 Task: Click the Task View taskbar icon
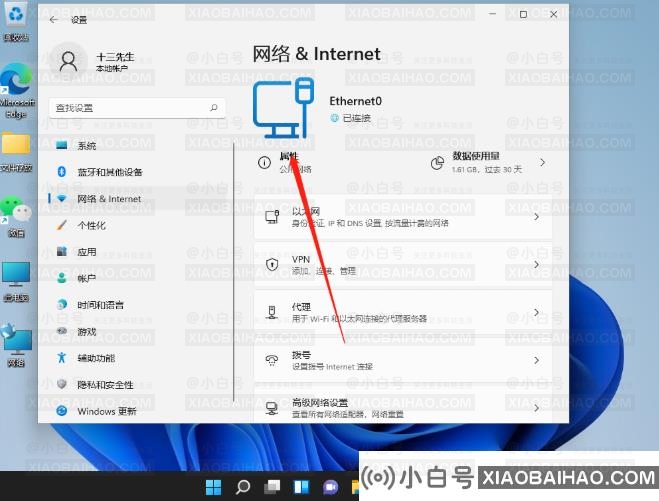tap(272, 487)
